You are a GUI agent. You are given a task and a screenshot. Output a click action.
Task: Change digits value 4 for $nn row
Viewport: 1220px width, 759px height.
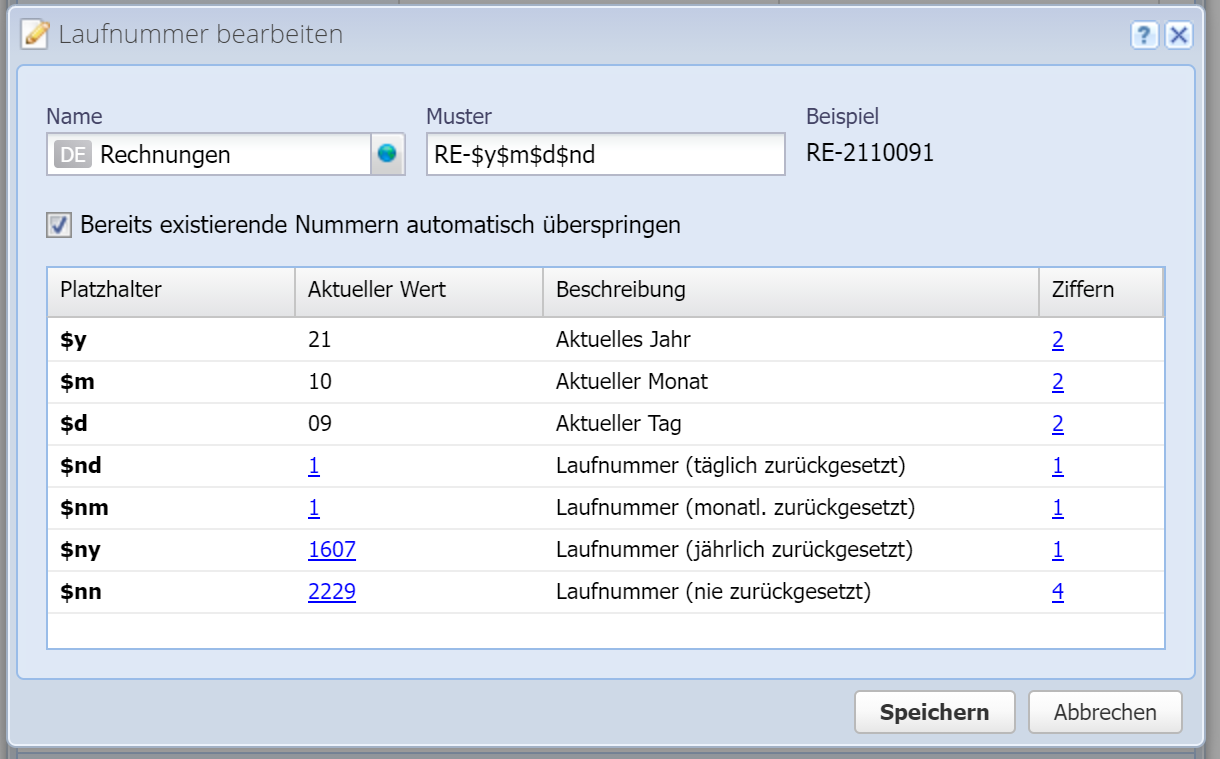tap(1057, 592)
